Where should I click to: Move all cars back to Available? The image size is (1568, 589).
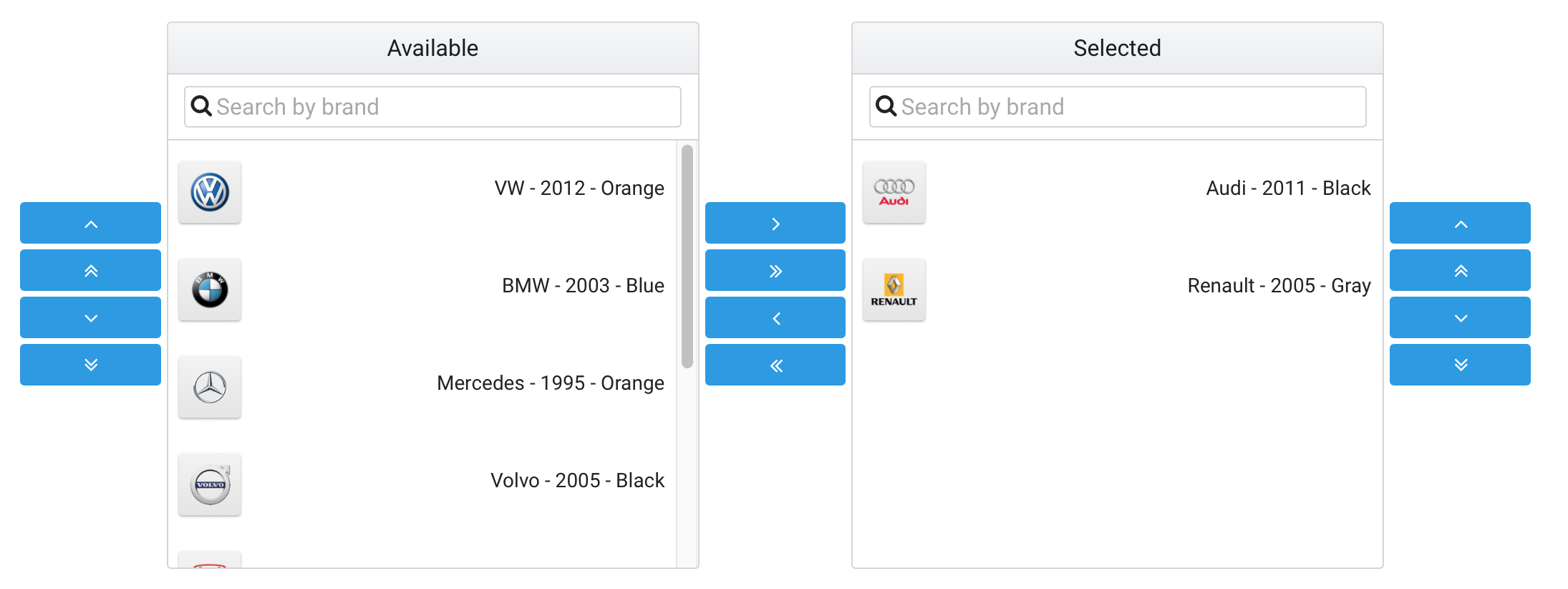(x=775, y=365)
